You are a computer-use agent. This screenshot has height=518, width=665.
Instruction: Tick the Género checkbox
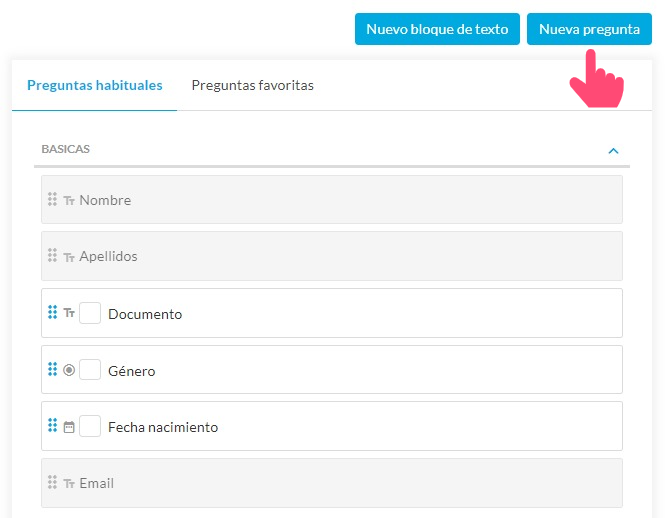[x=90, y=370]
